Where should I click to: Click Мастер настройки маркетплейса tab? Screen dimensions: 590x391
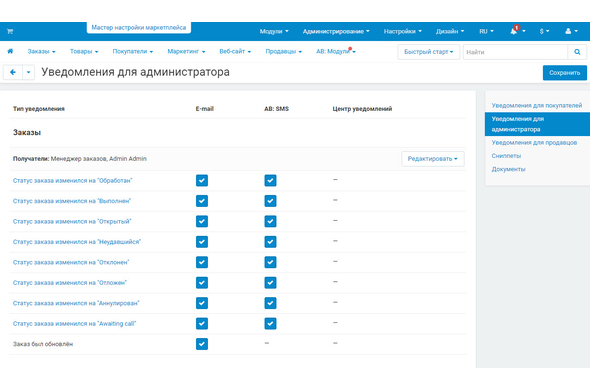click(x=139, y=27)
